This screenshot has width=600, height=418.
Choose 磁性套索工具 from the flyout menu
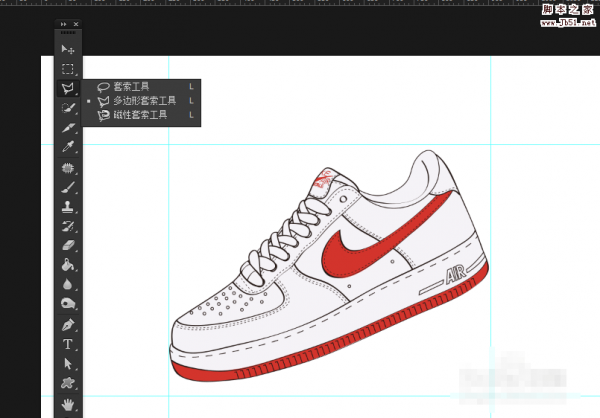140,115
